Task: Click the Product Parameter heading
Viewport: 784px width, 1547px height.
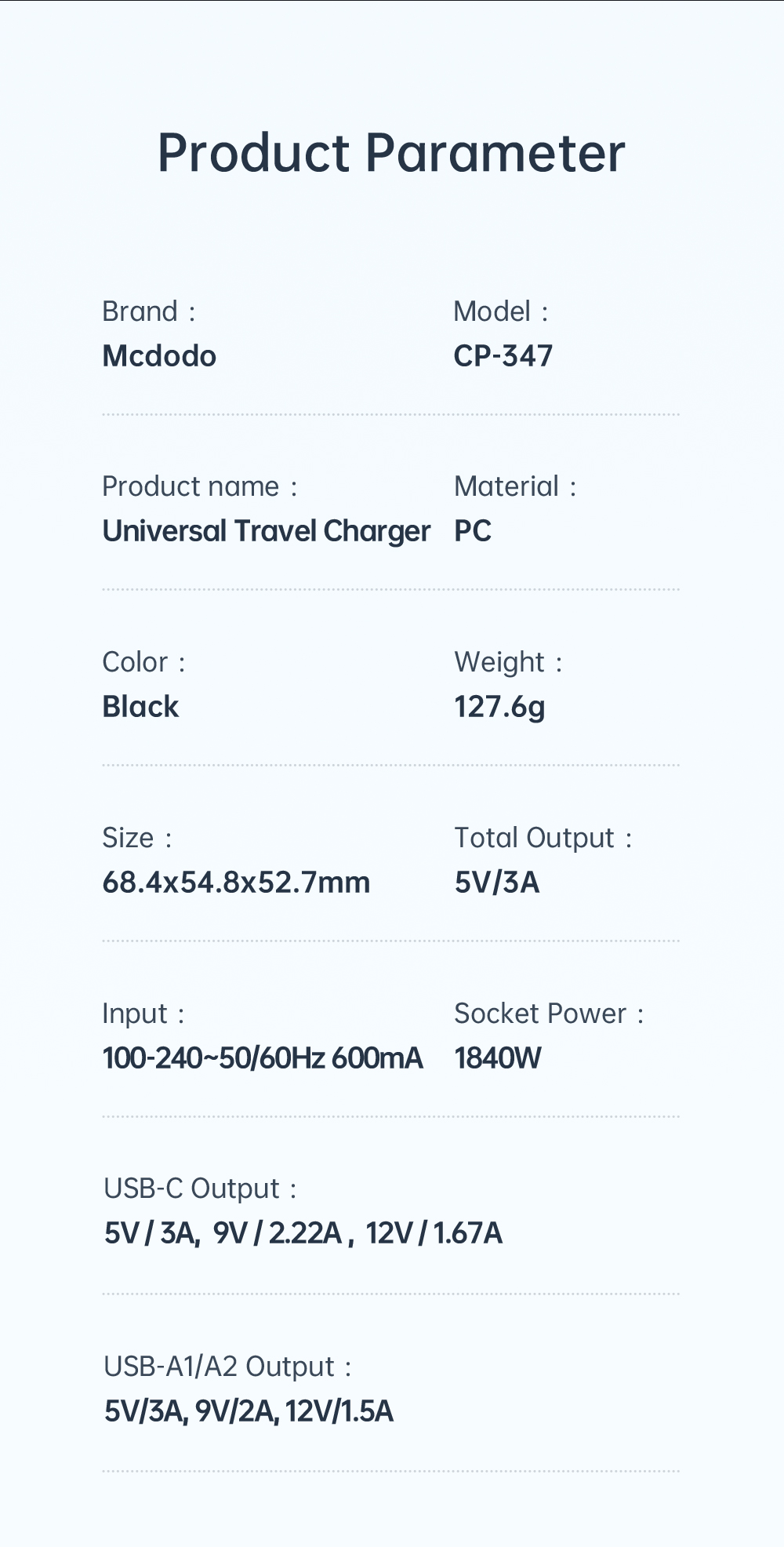Action: point(391,153)
